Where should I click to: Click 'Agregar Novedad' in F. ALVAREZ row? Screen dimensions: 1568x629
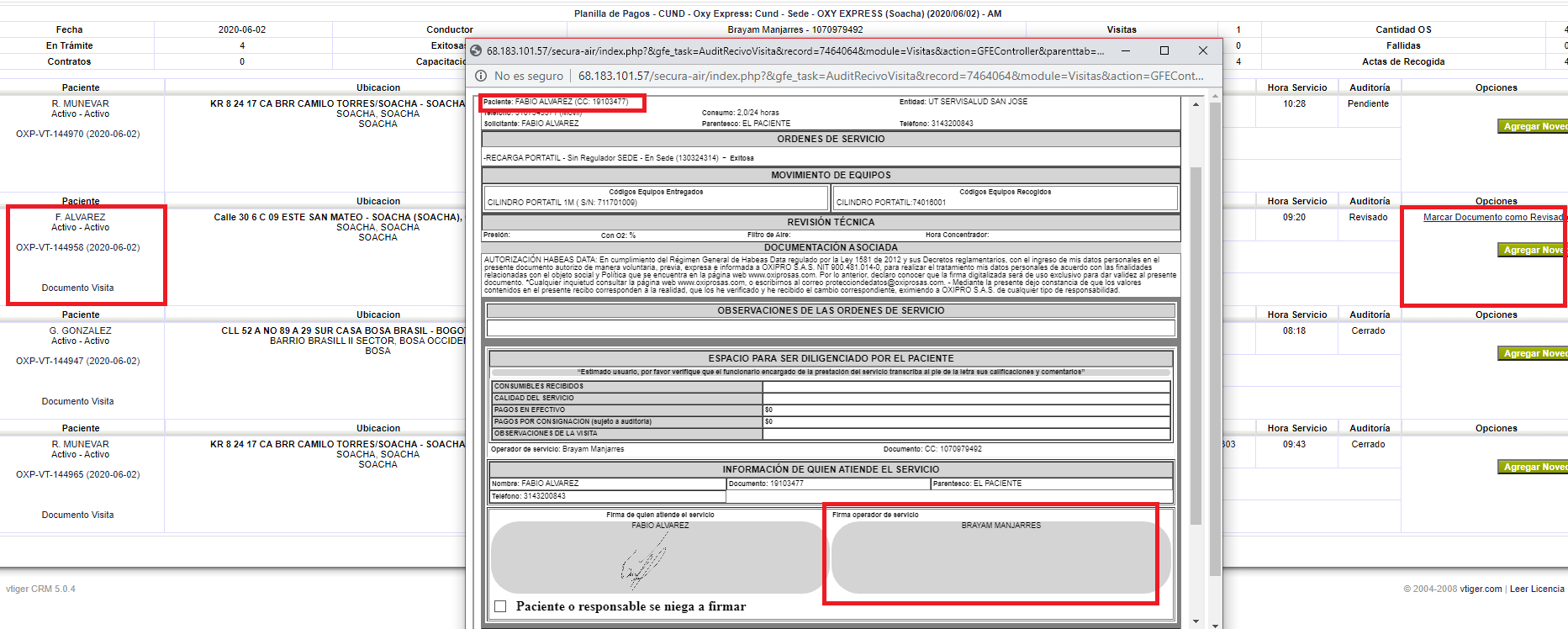[x=1533, y=250]
